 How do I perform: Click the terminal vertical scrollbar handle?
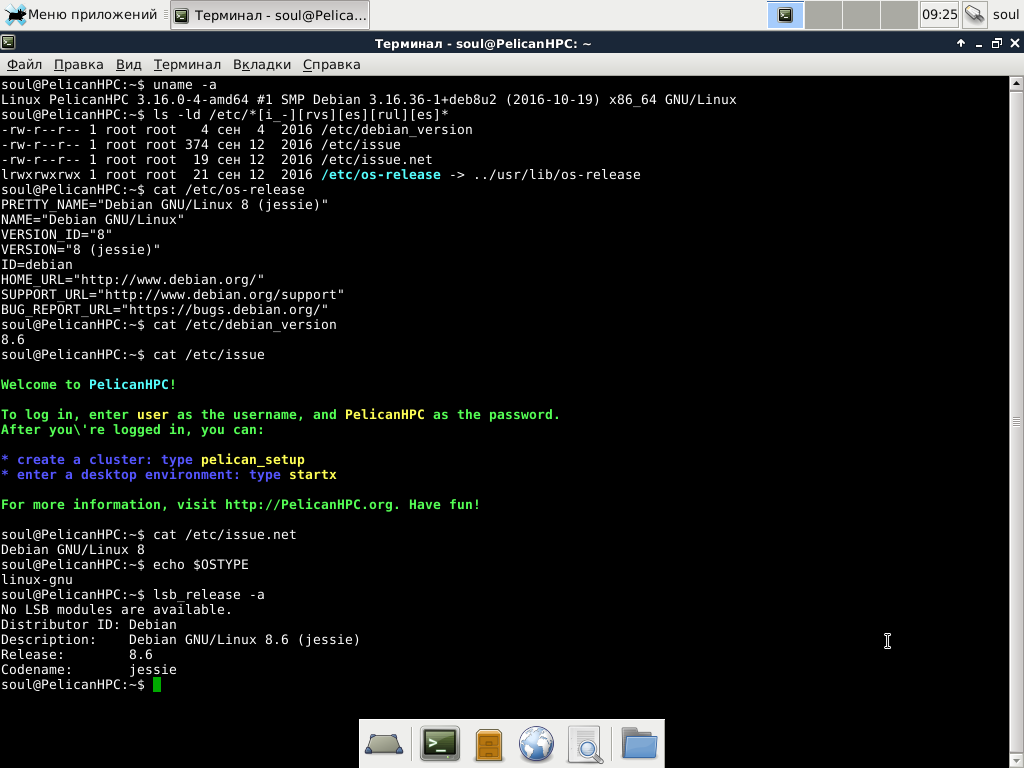[x=1016, y=422]
